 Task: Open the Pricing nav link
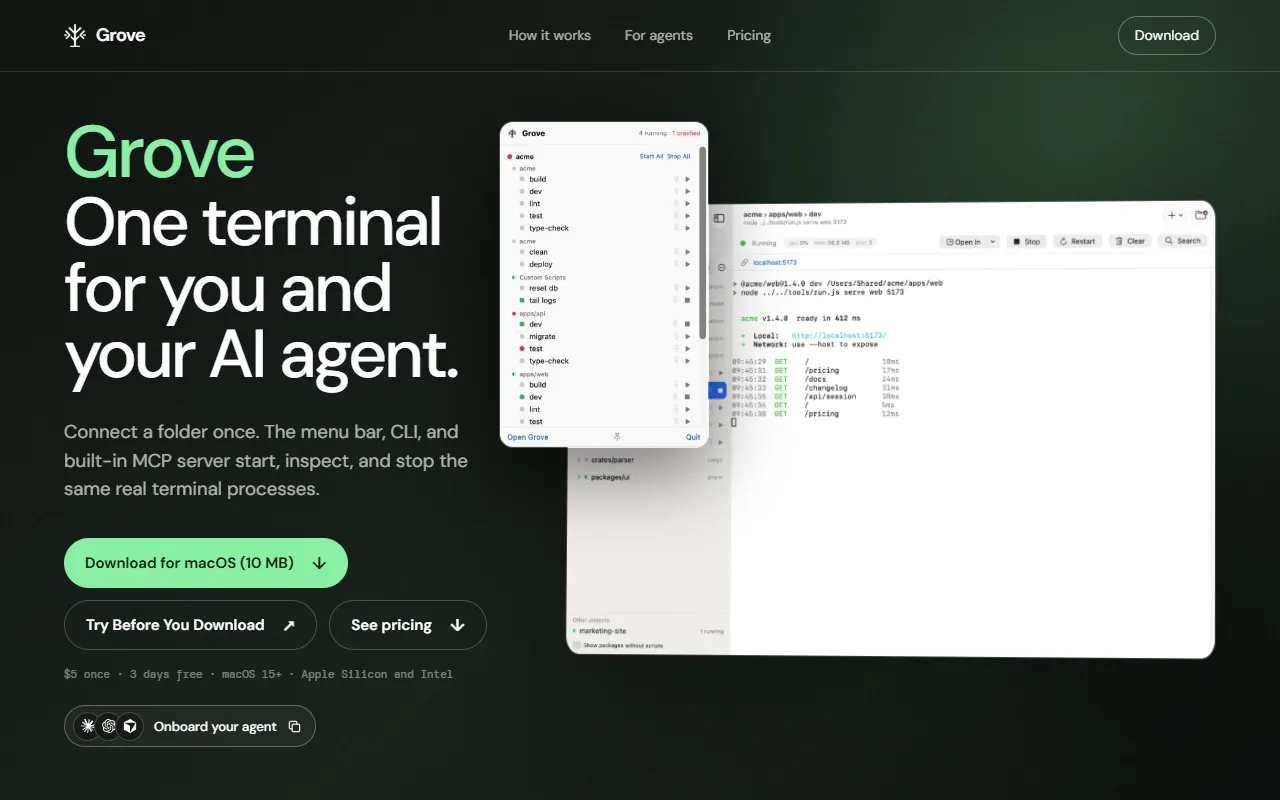click(x=749, y=35)
